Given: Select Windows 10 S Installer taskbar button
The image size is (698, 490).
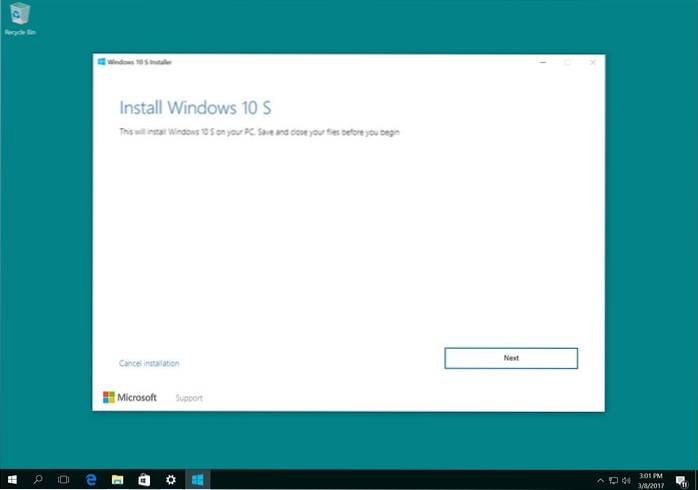Looking at the screenshot, I should point(198,480).
